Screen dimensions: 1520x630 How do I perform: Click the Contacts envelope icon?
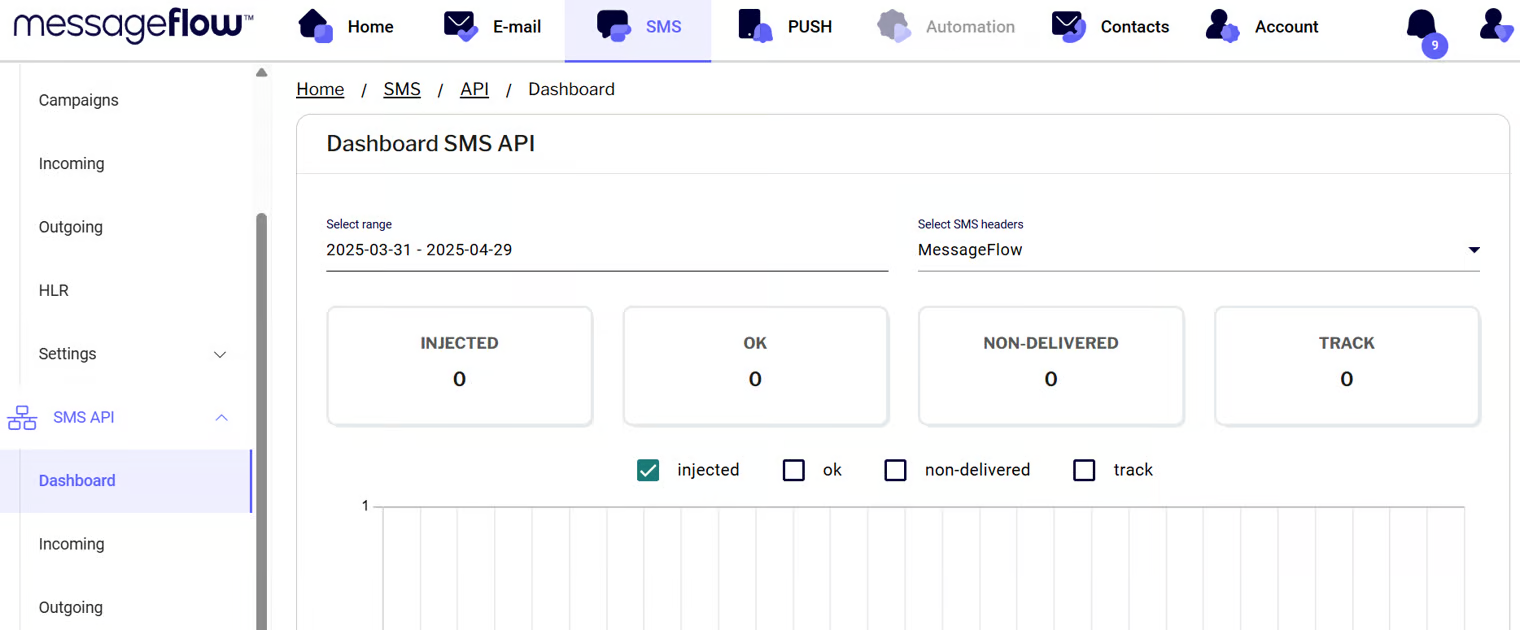(1068, 26)
